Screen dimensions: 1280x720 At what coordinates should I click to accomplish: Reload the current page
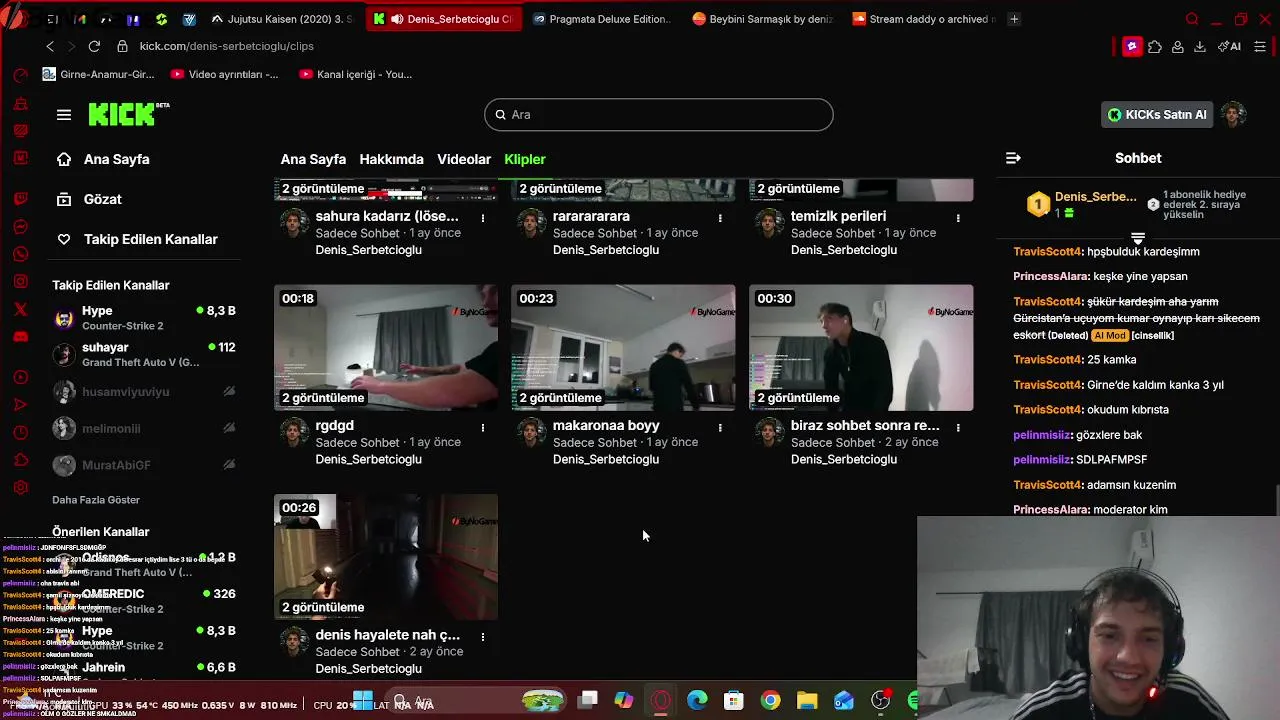point(94,46)
